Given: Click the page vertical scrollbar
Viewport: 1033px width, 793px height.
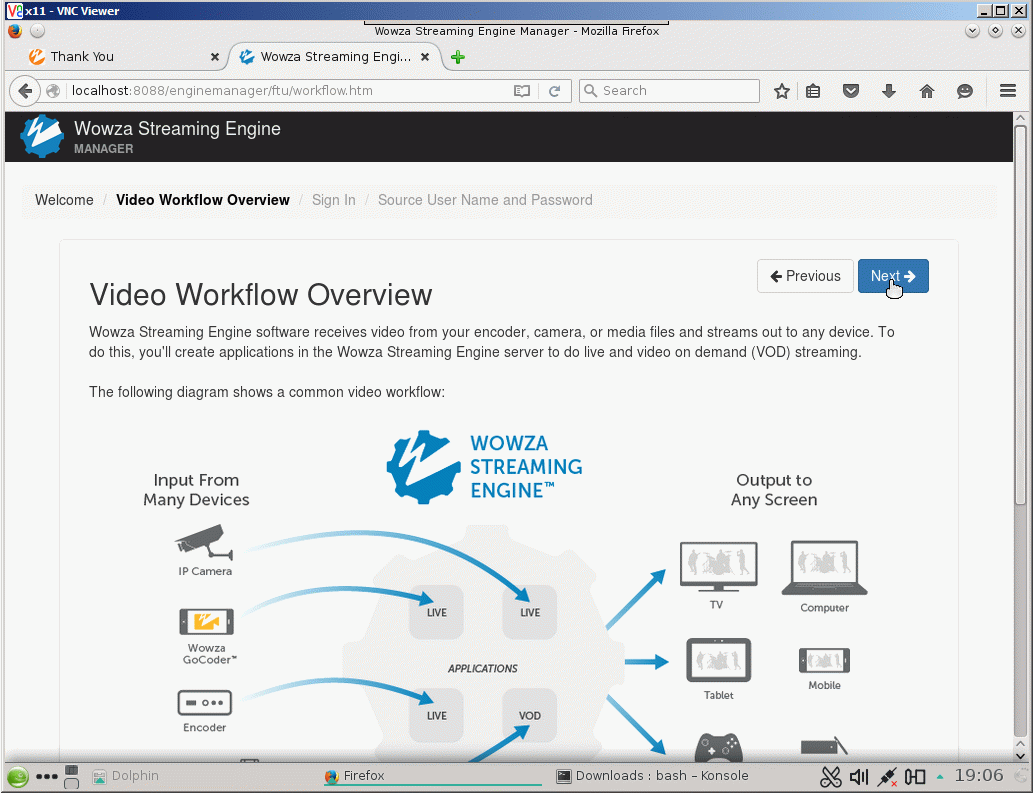Looking at the screenshot, I should coord(1020,315).
